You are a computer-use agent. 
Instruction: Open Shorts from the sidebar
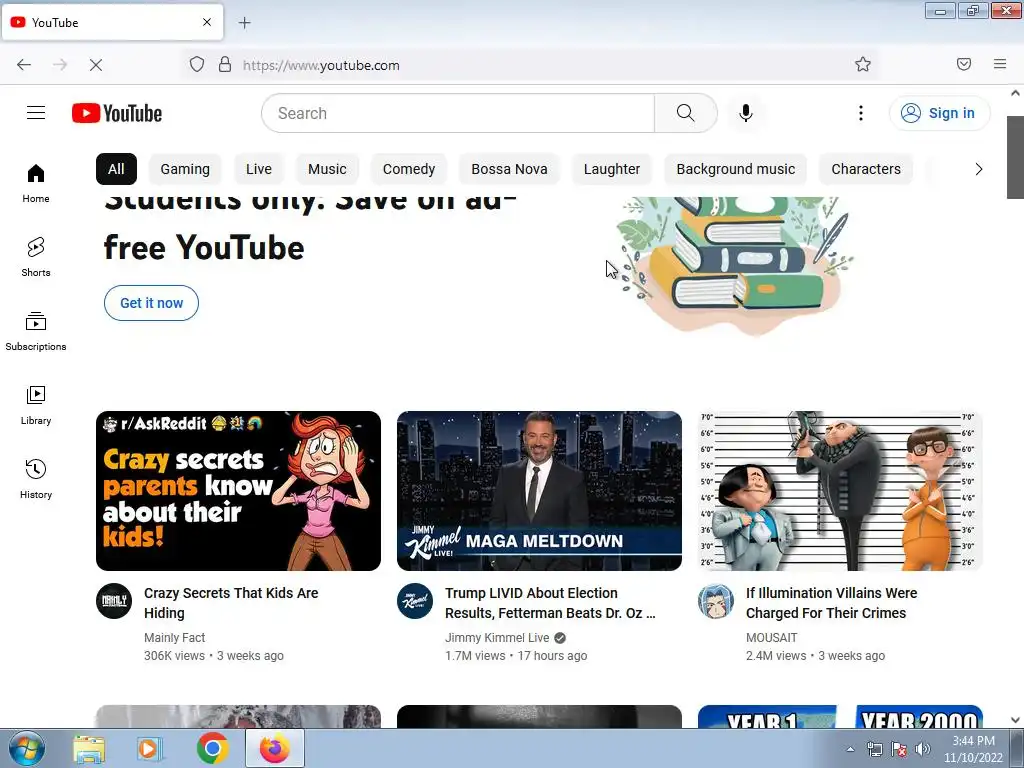36,257
